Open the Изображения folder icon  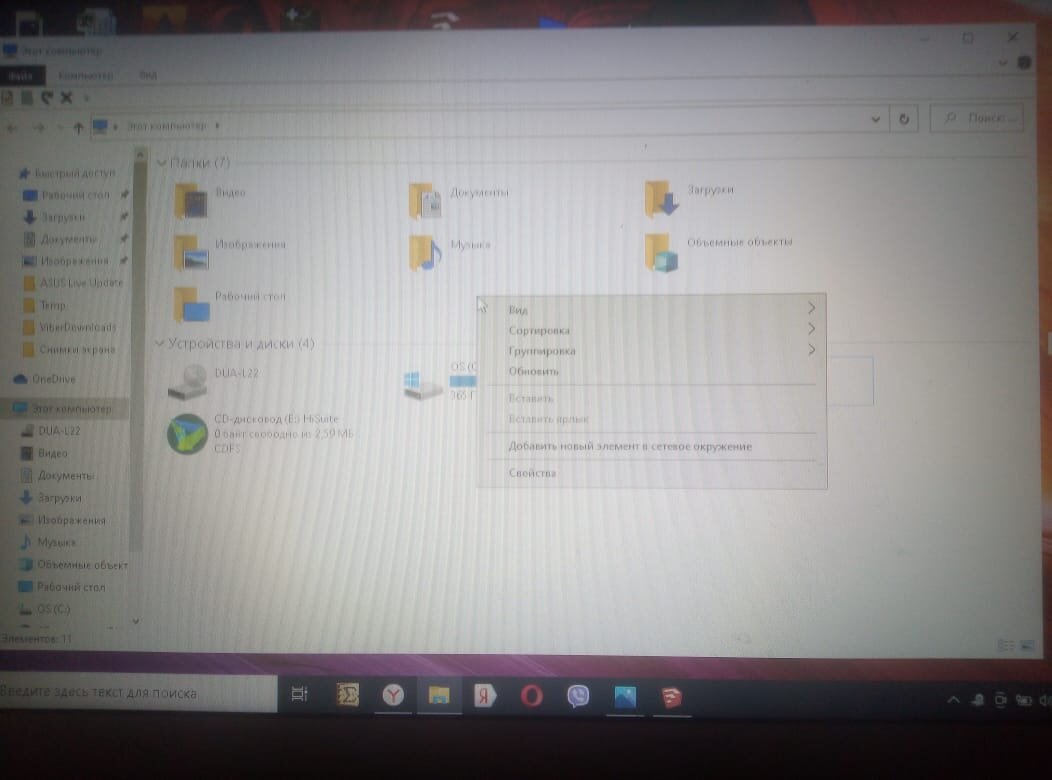[x=191, y=252]
